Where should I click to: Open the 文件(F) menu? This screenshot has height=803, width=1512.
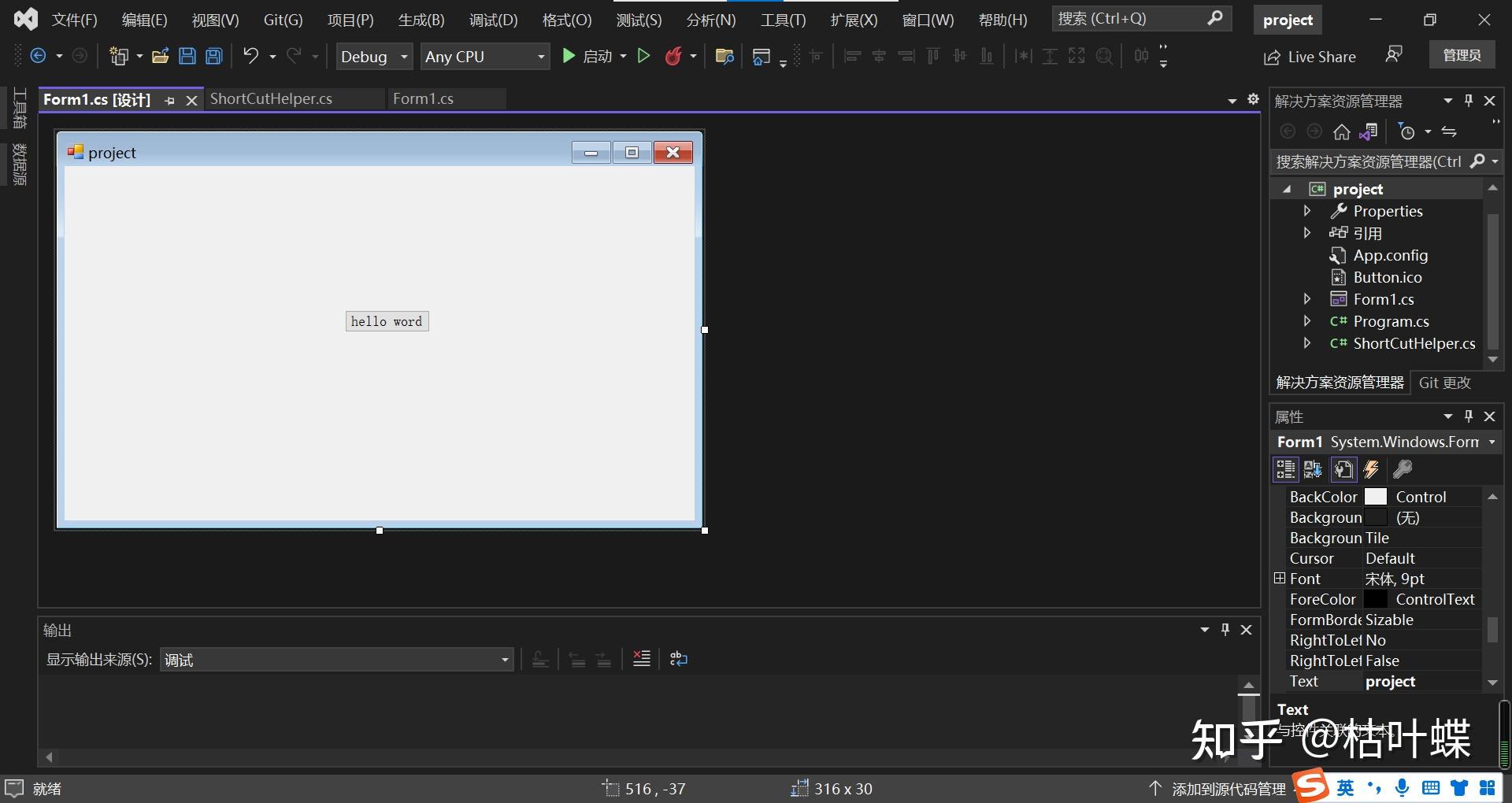pyautogui.click(x=75, y=20)
